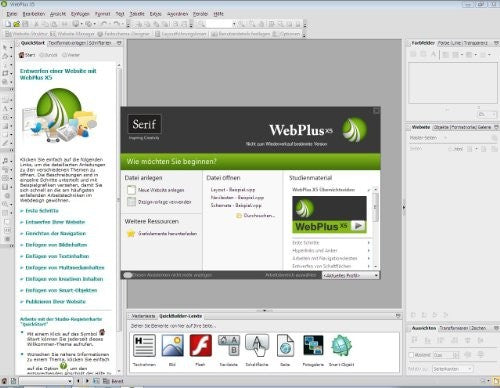The height and width of the screenshot is (388, 500).
Task: Switch to the Farbfelder tab
Action: click(x=423, y=43)
